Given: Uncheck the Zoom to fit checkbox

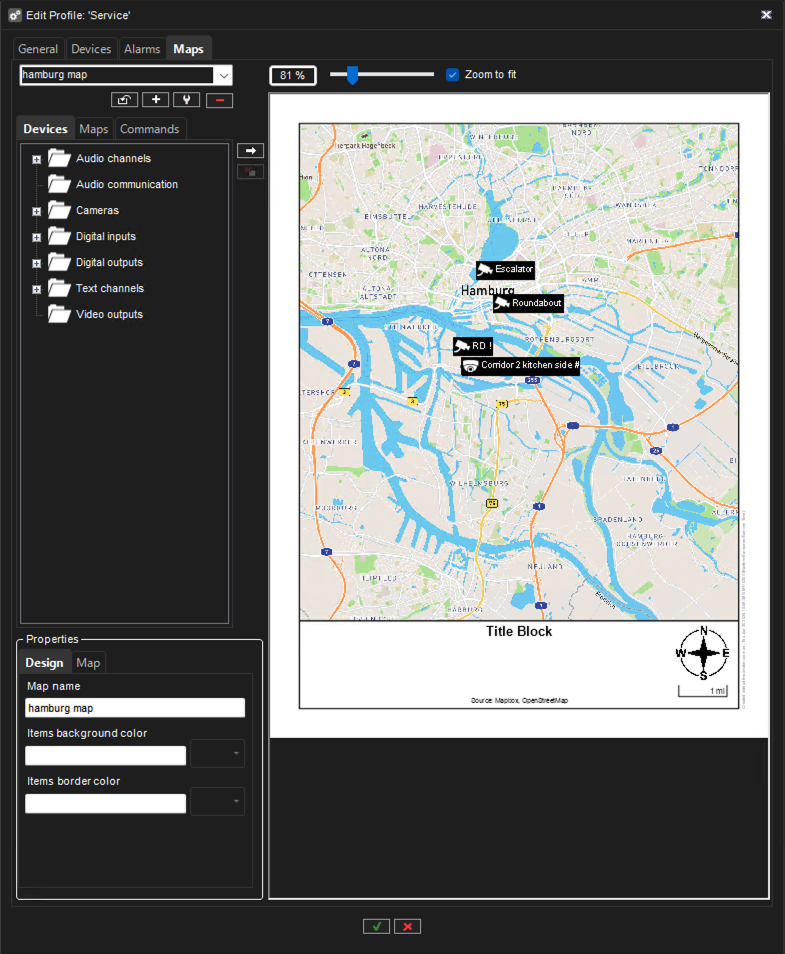Looking at the screenshot, I should point(453,75).
